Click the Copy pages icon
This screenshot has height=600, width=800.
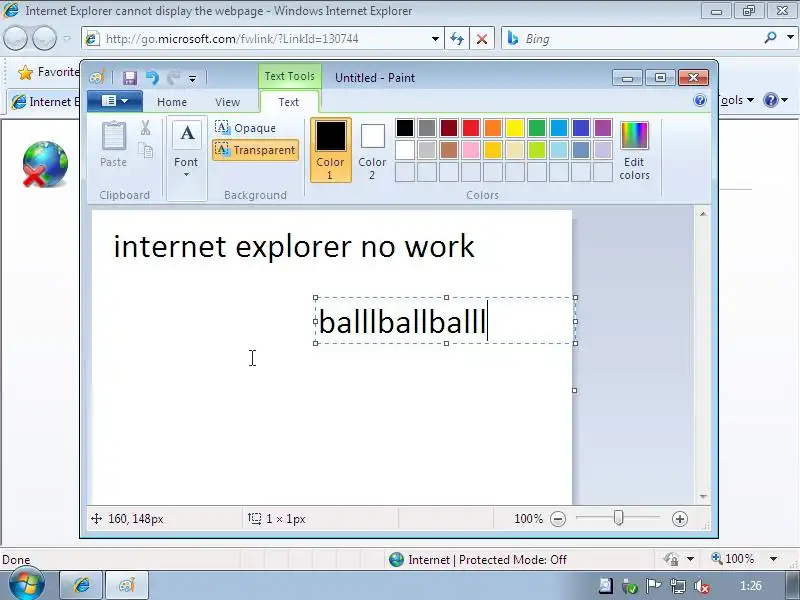click(146, 150)
